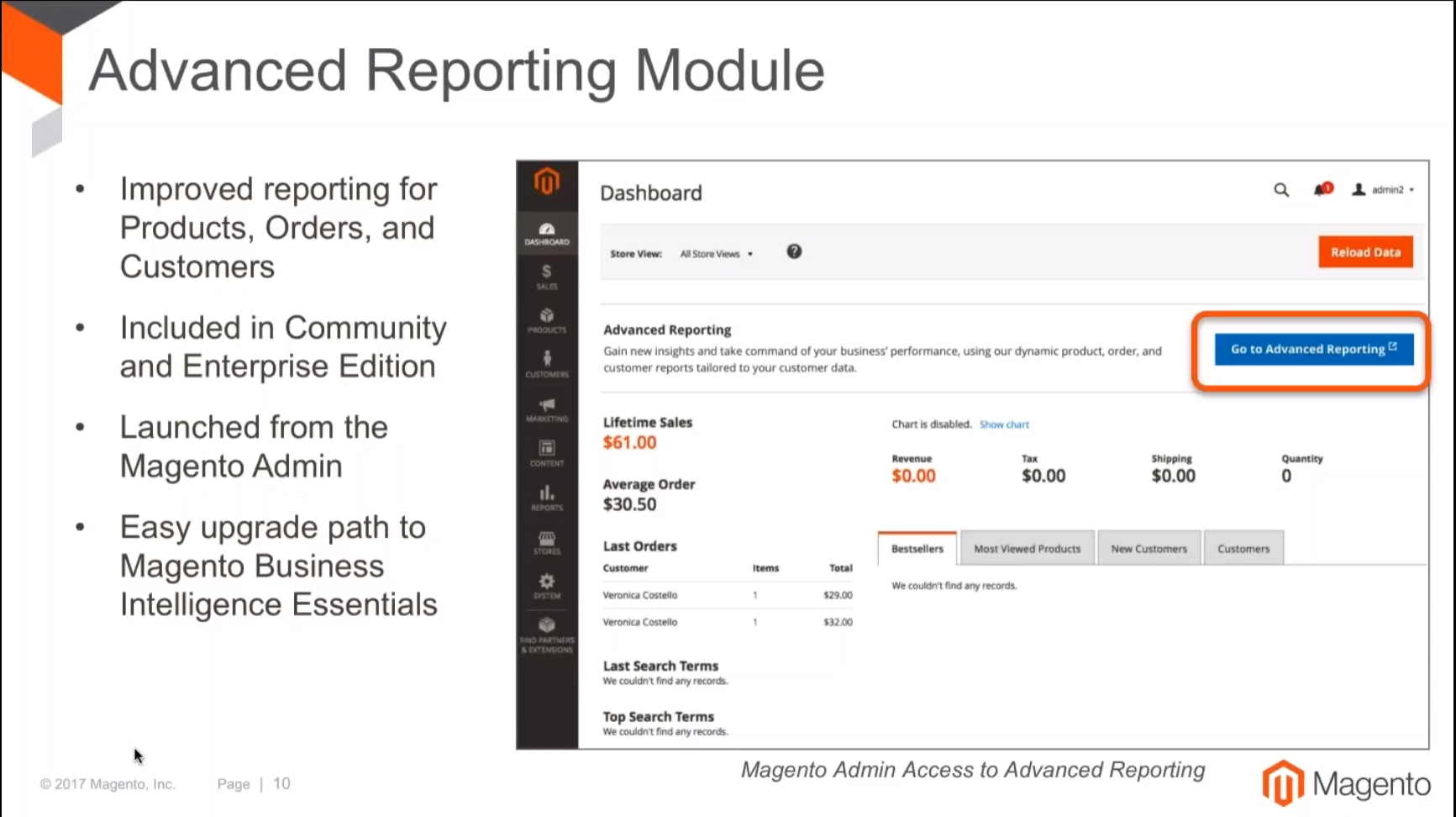Expand the admin2 account dropdown arrow
Image resolution: width=1456 pixels, height=817 pixels.
(1411, 191)
